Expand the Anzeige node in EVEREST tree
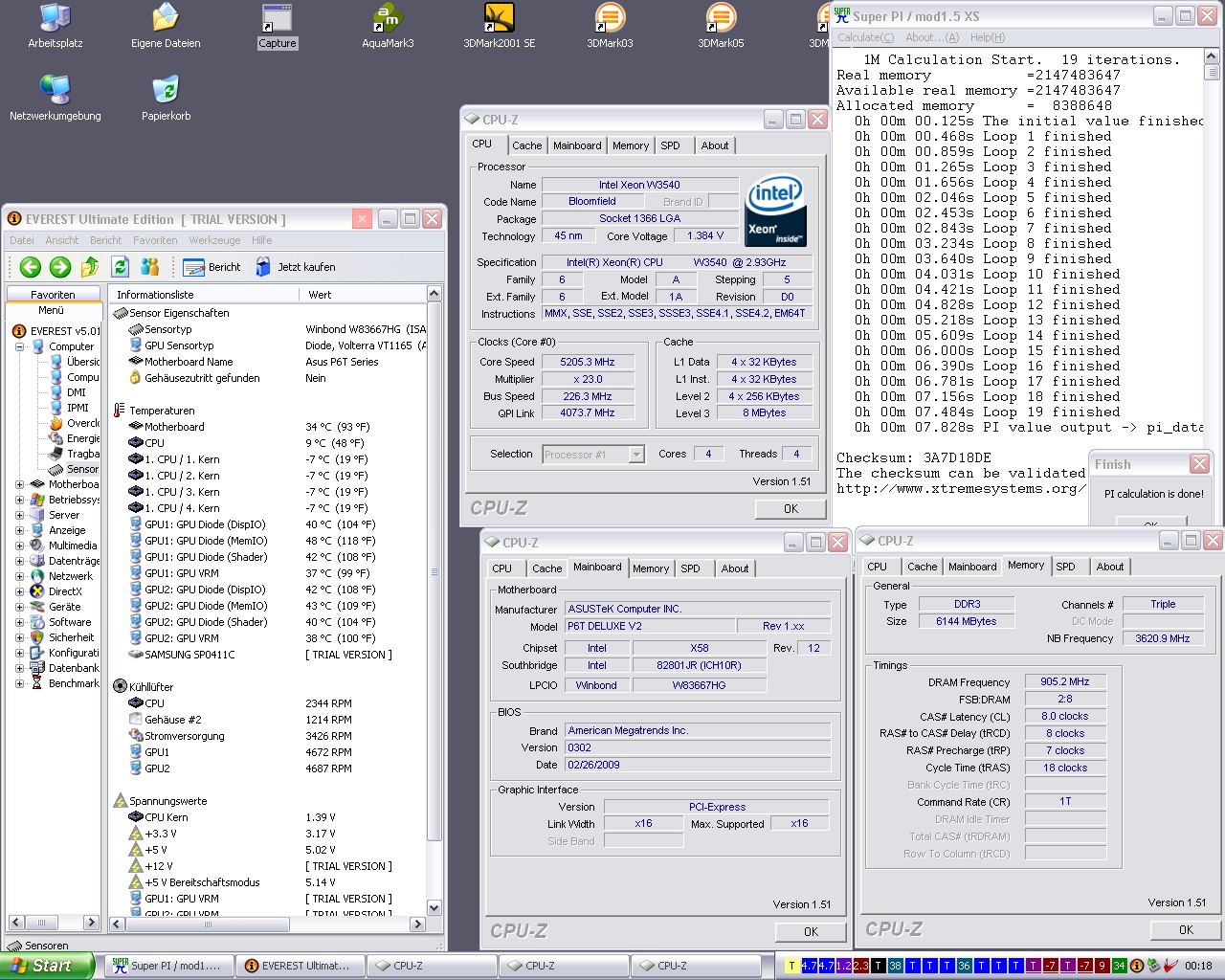Viewport: 1225px width, 980px height. pyautogui.click(x=19, y=530)
